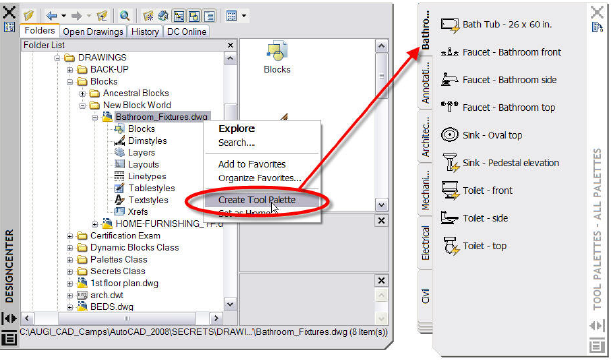The width and height of the screenshot is (612, 360).
Task: Switch to the Open Drawings tab
Action: click(93, 32)
